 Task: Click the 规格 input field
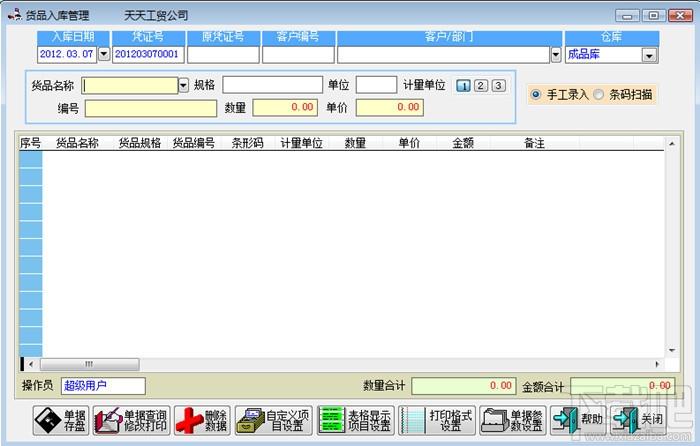click(272, 85)
